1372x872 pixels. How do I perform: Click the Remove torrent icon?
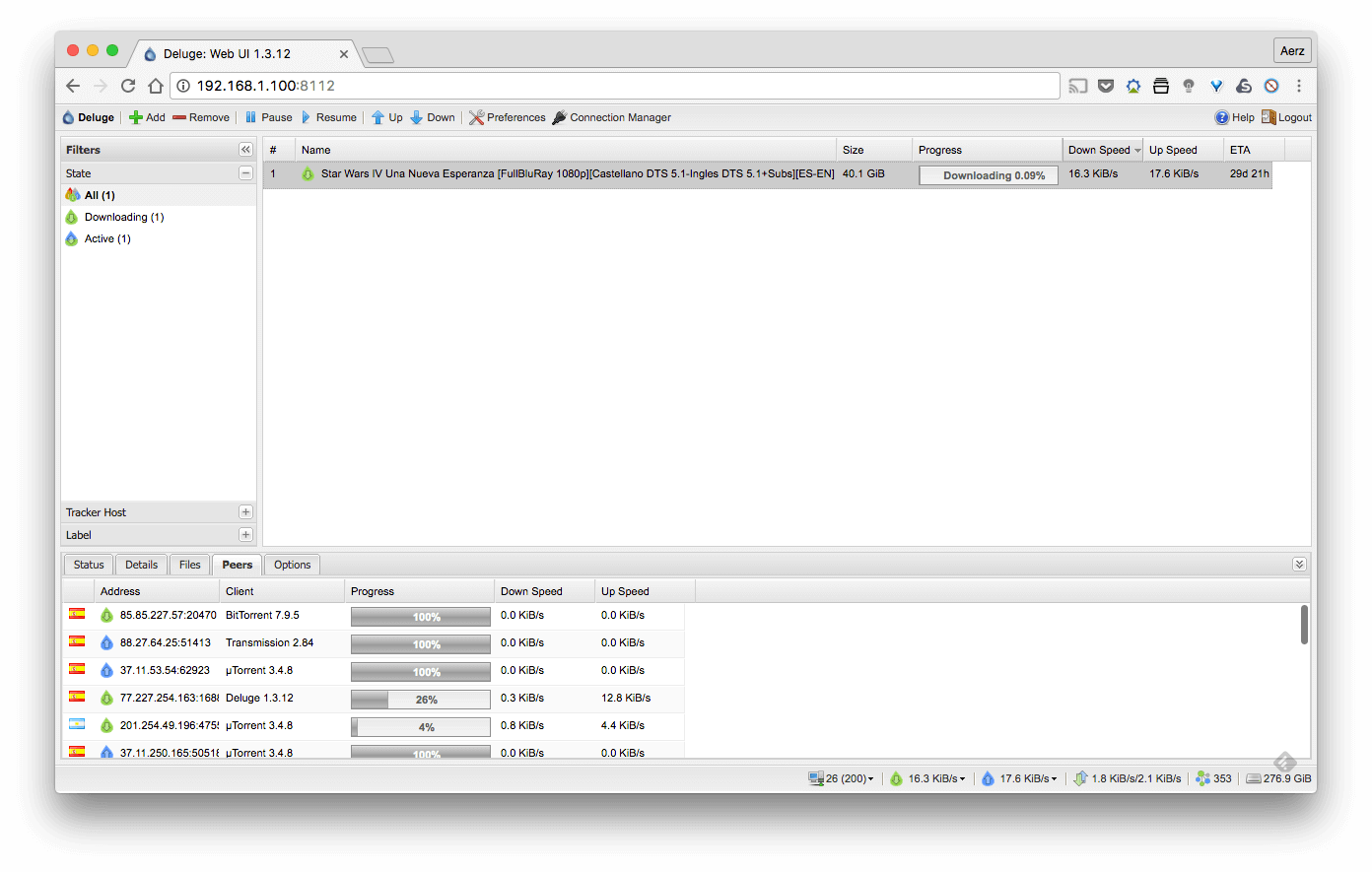click(179, 117)
